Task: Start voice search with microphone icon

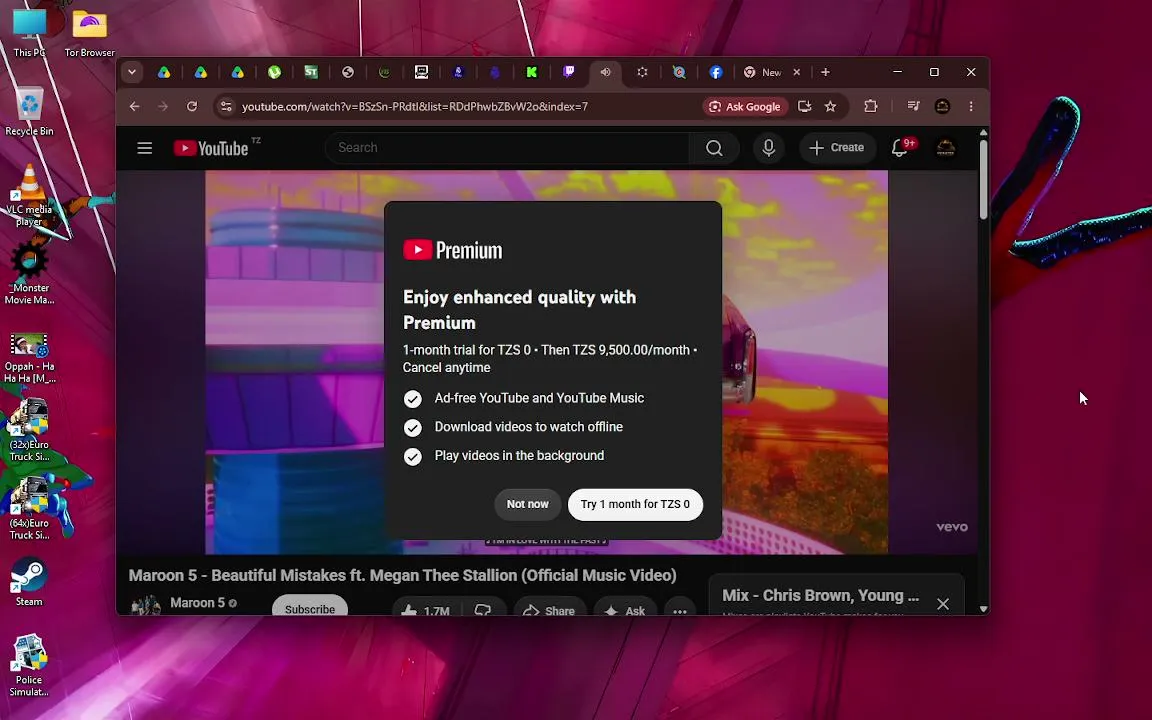Action: point(768,148)
